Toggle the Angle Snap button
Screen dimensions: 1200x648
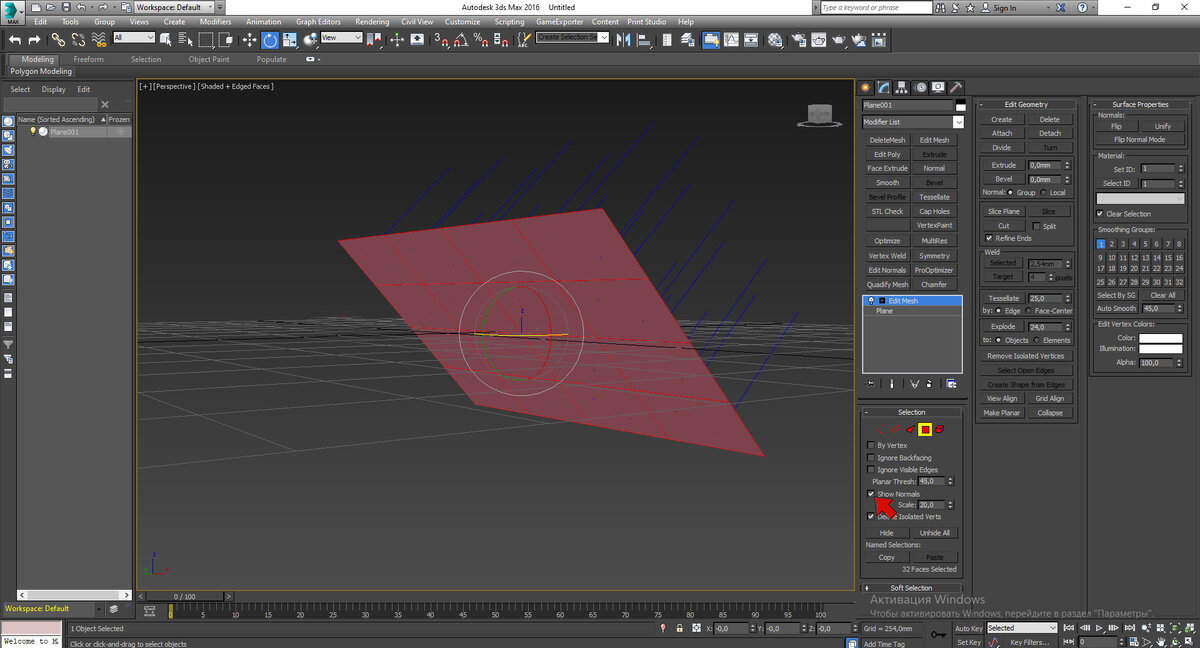[461, 40]
